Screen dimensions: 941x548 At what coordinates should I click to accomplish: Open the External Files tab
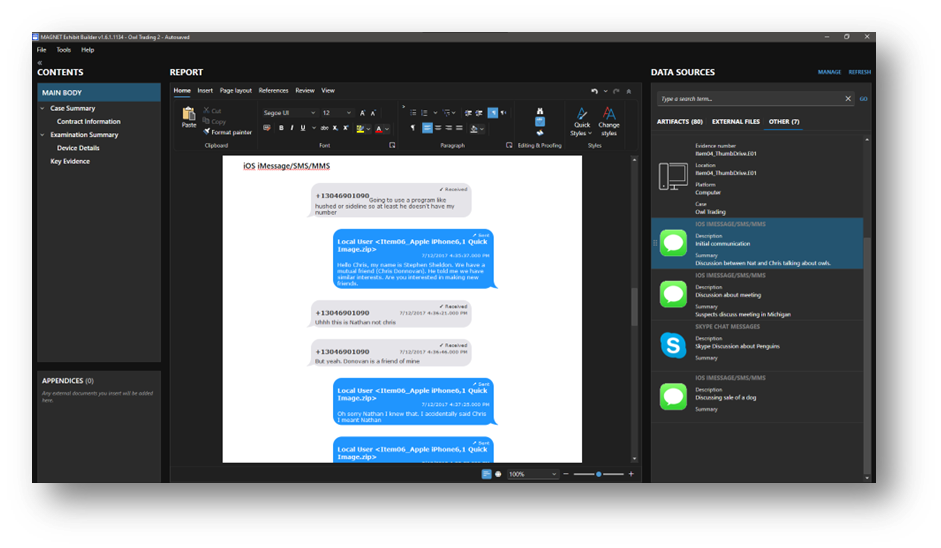[736, 122]
